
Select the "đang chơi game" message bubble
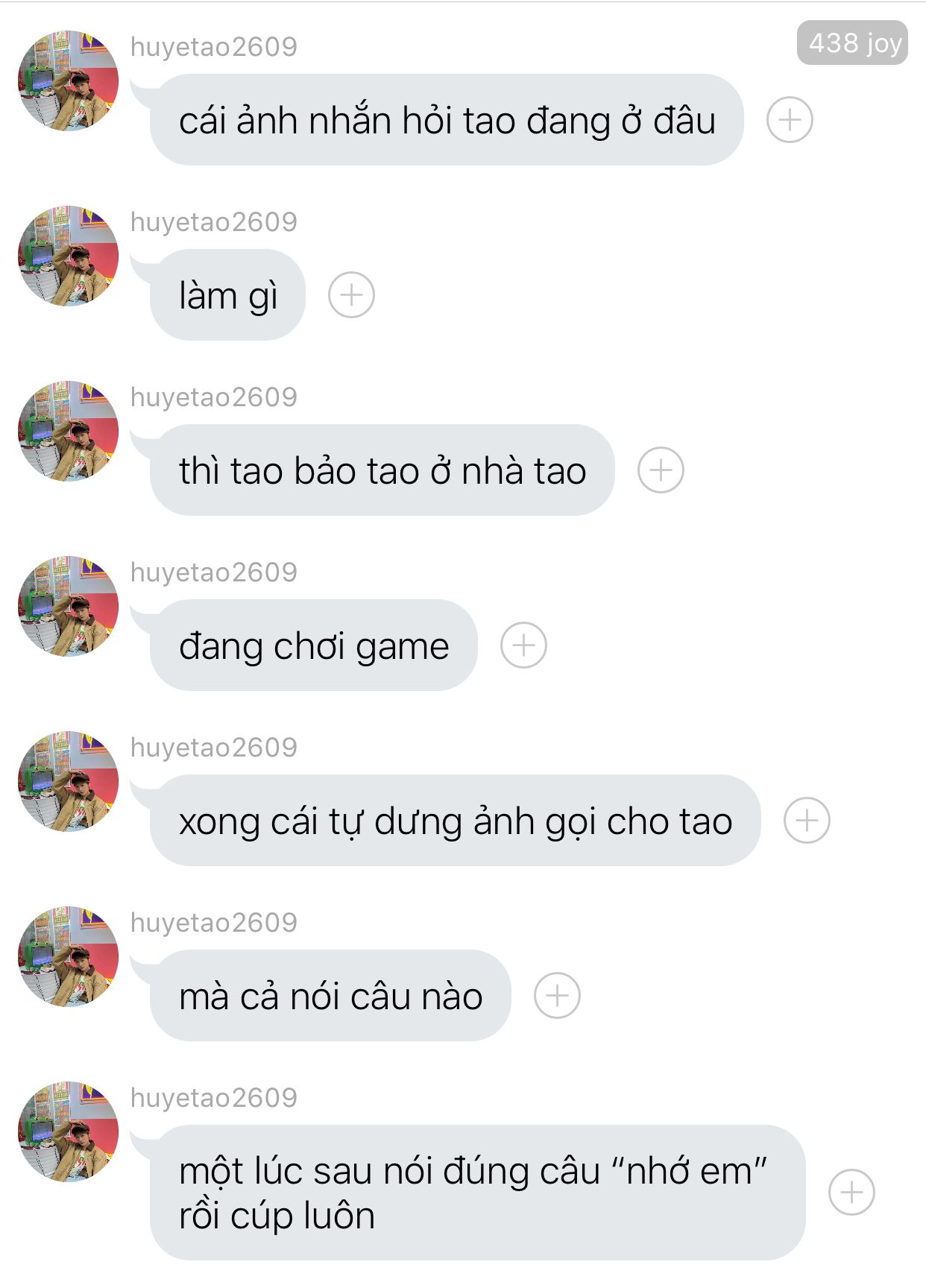click(x=313, y=645)
